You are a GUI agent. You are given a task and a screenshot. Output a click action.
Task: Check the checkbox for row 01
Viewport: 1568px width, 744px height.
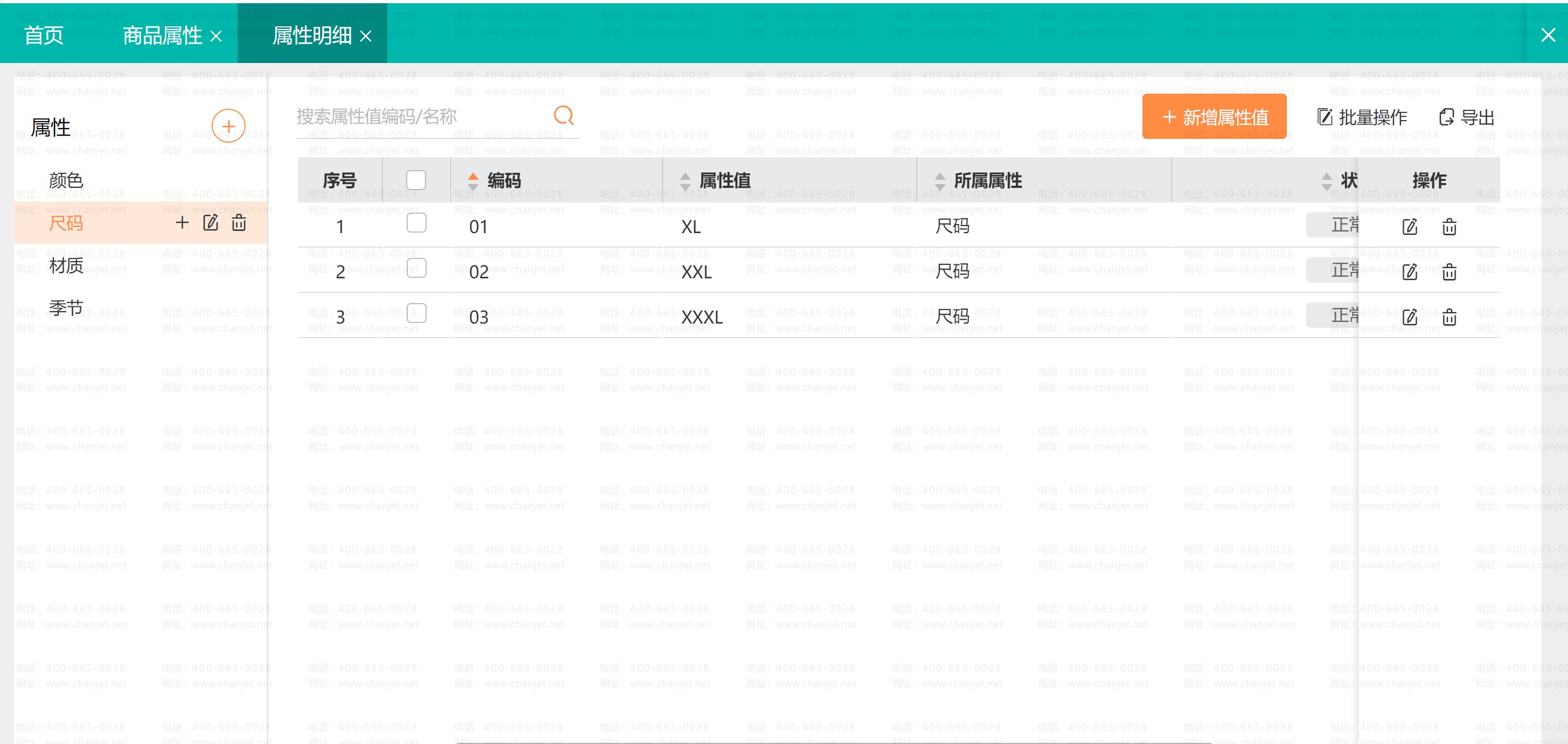(x=416, y=223)
